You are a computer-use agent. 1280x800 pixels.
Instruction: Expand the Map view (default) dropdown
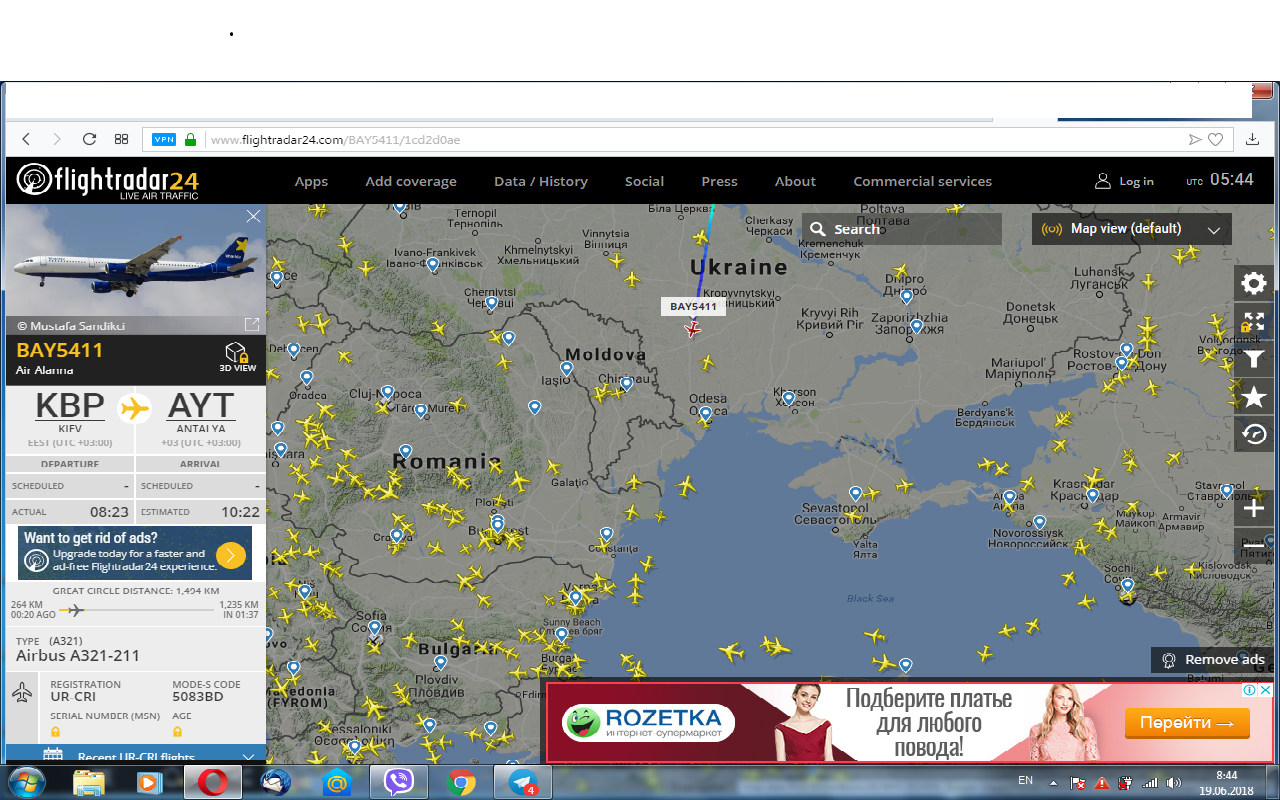[x=1132, y=229]
